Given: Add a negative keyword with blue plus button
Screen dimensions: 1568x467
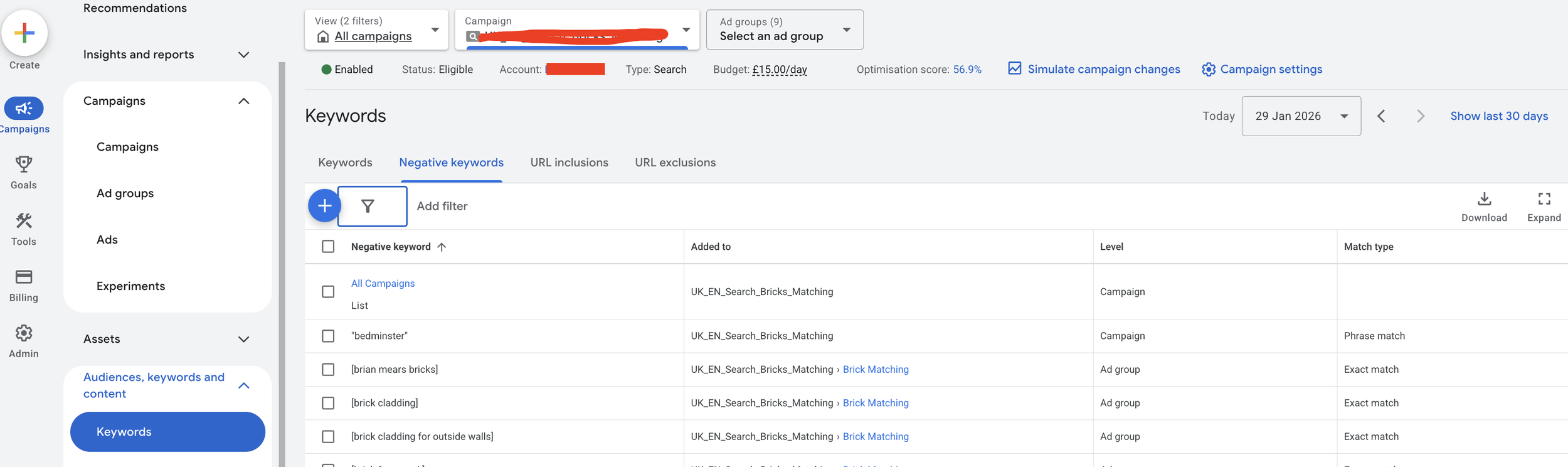Looking at the screenshot, I should pos(324,205).
